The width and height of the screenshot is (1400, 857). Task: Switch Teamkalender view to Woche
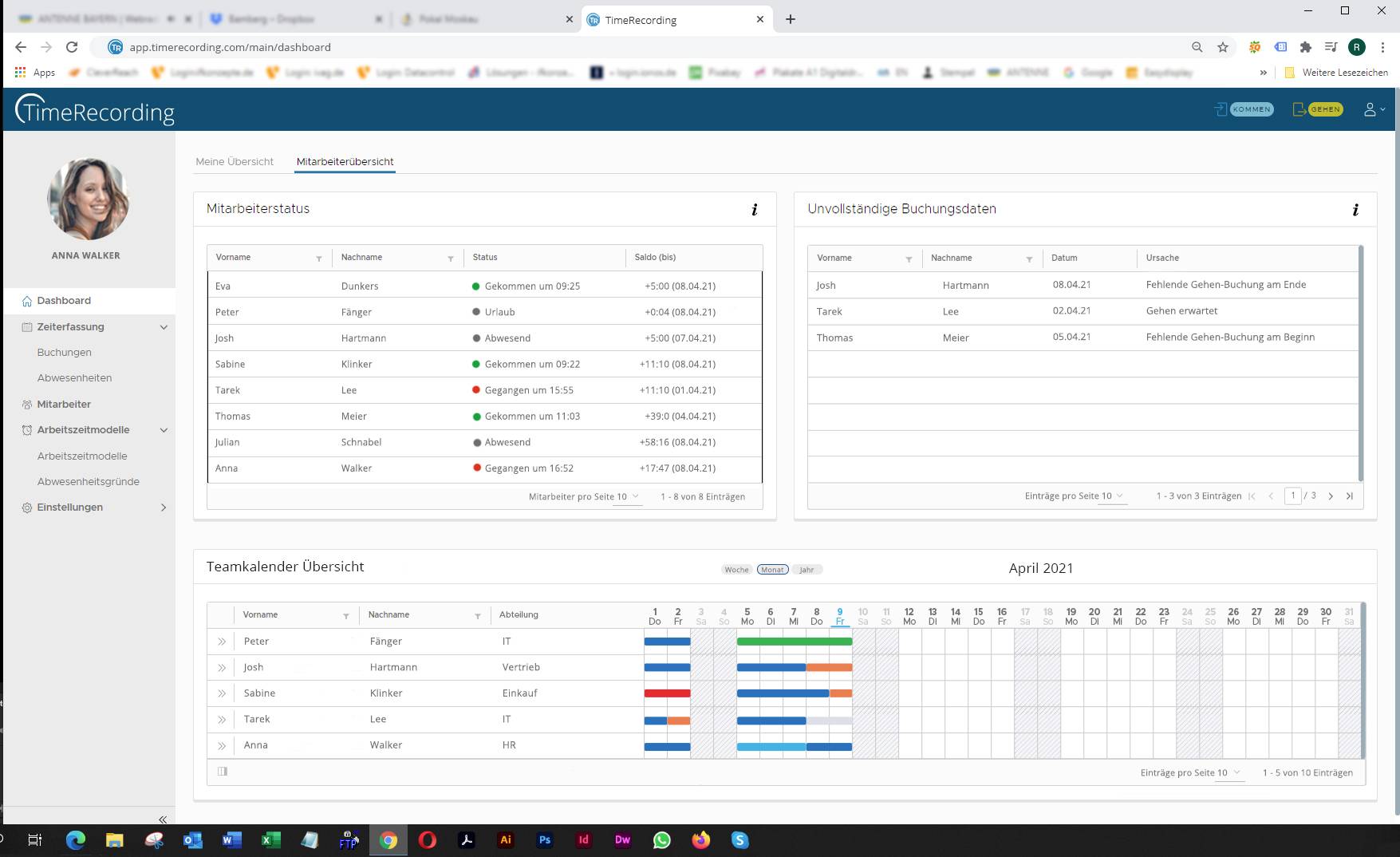736,570
